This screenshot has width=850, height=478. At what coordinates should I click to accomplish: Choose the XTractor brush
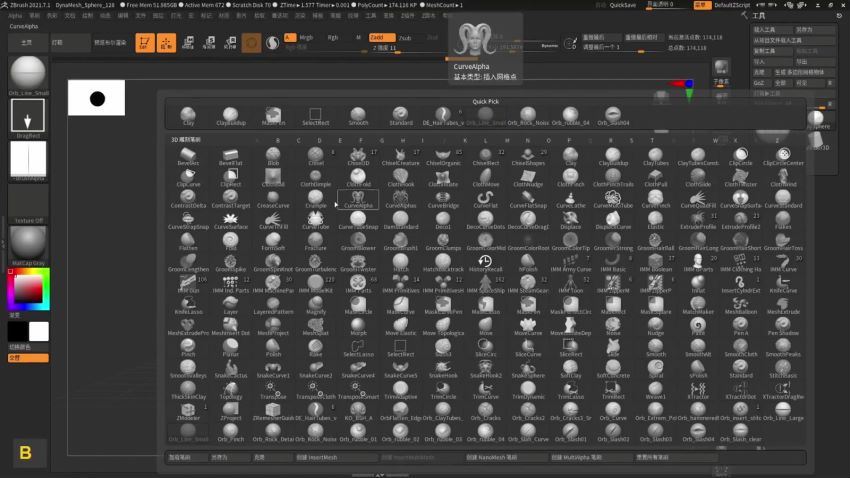point(698,390)
